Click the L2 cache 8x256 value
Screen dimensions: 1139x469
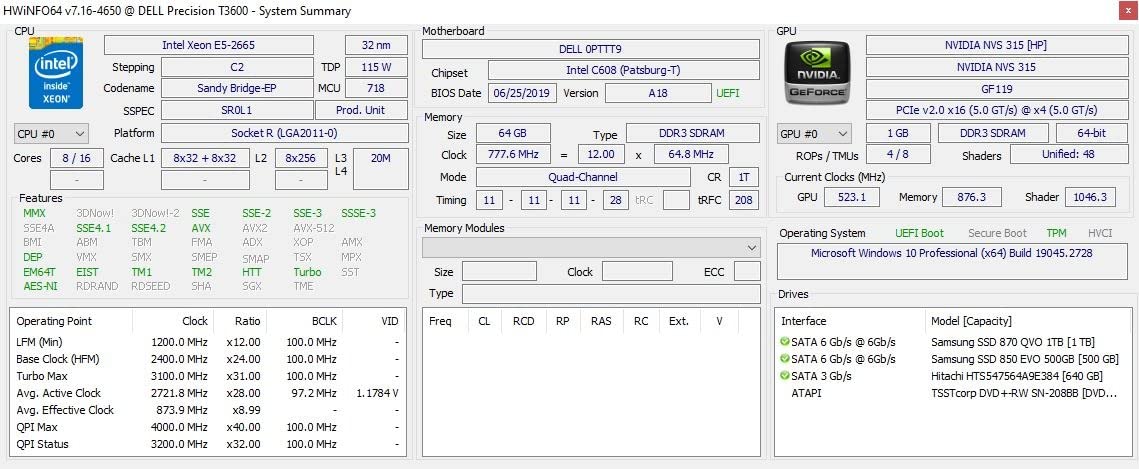point(301,158)
